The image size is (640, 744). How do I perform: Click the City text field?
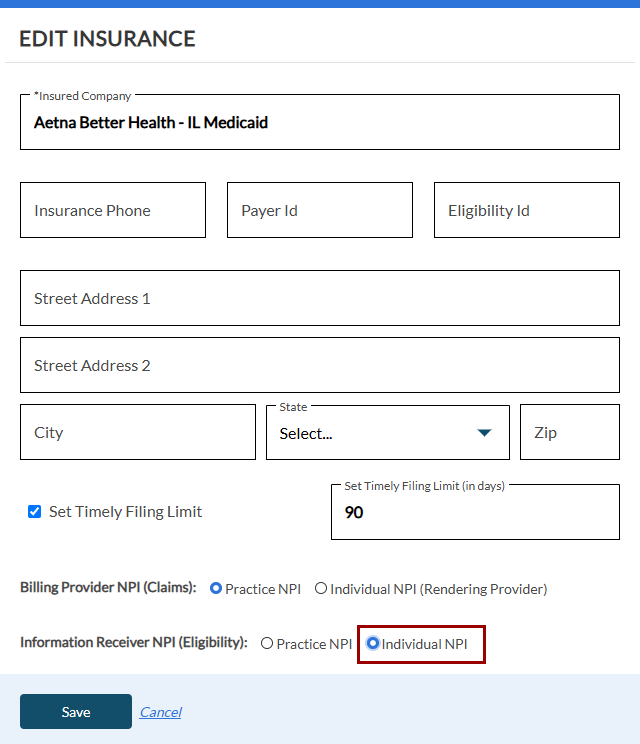[x=138, y=432]
